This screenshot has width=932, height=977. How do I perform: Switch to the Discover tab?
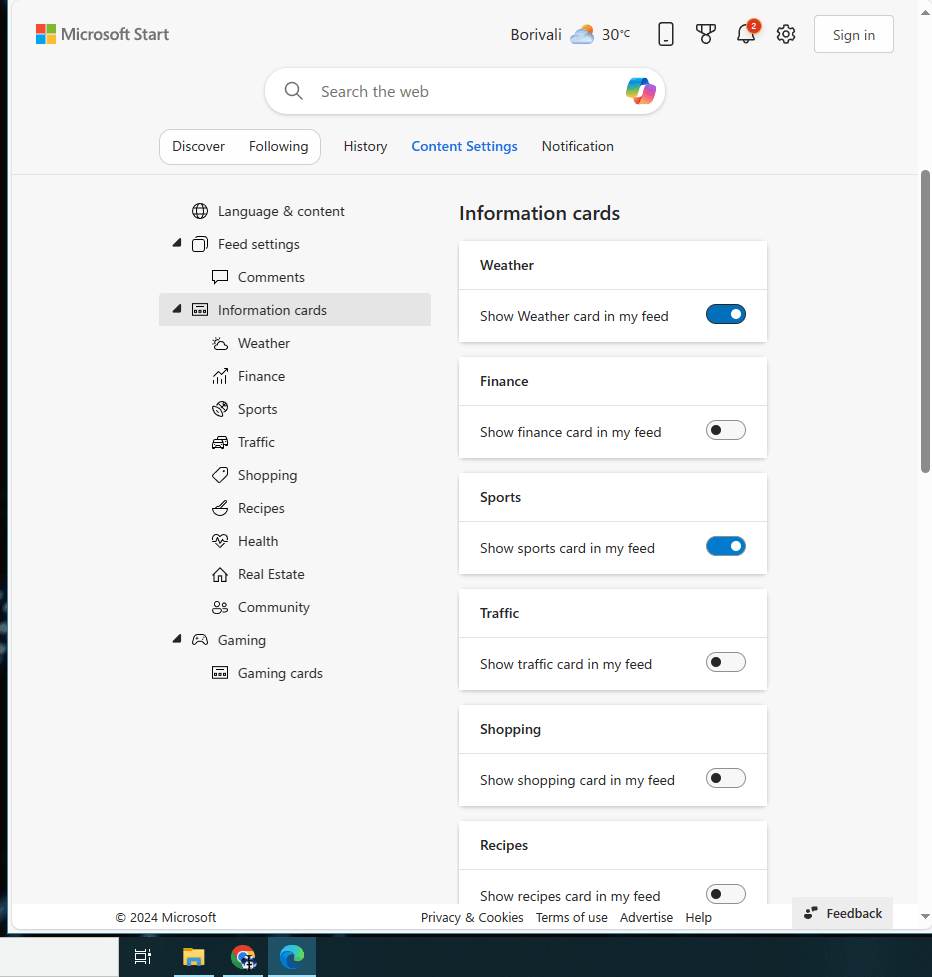(x=198, y=146)
